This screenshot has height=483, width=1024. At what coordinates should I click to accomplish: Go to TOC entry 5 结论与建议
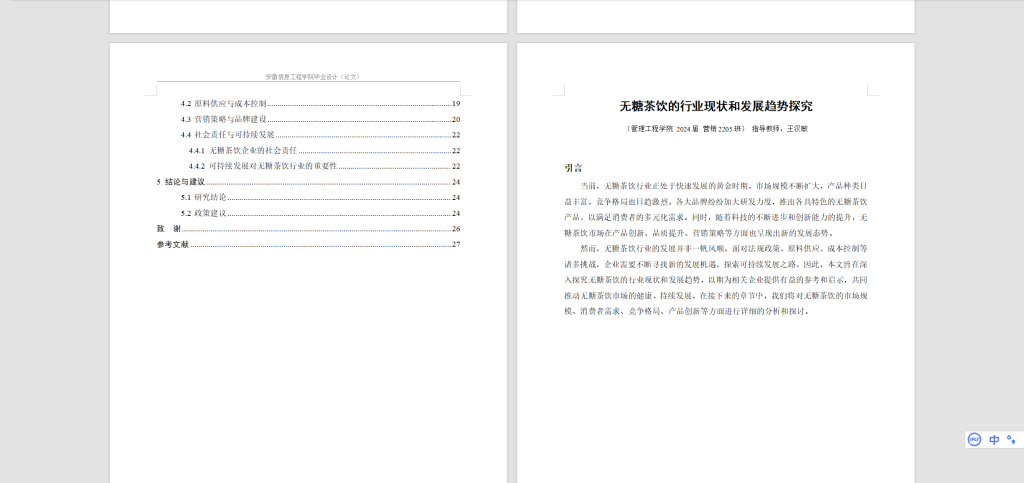coord(309,182)
